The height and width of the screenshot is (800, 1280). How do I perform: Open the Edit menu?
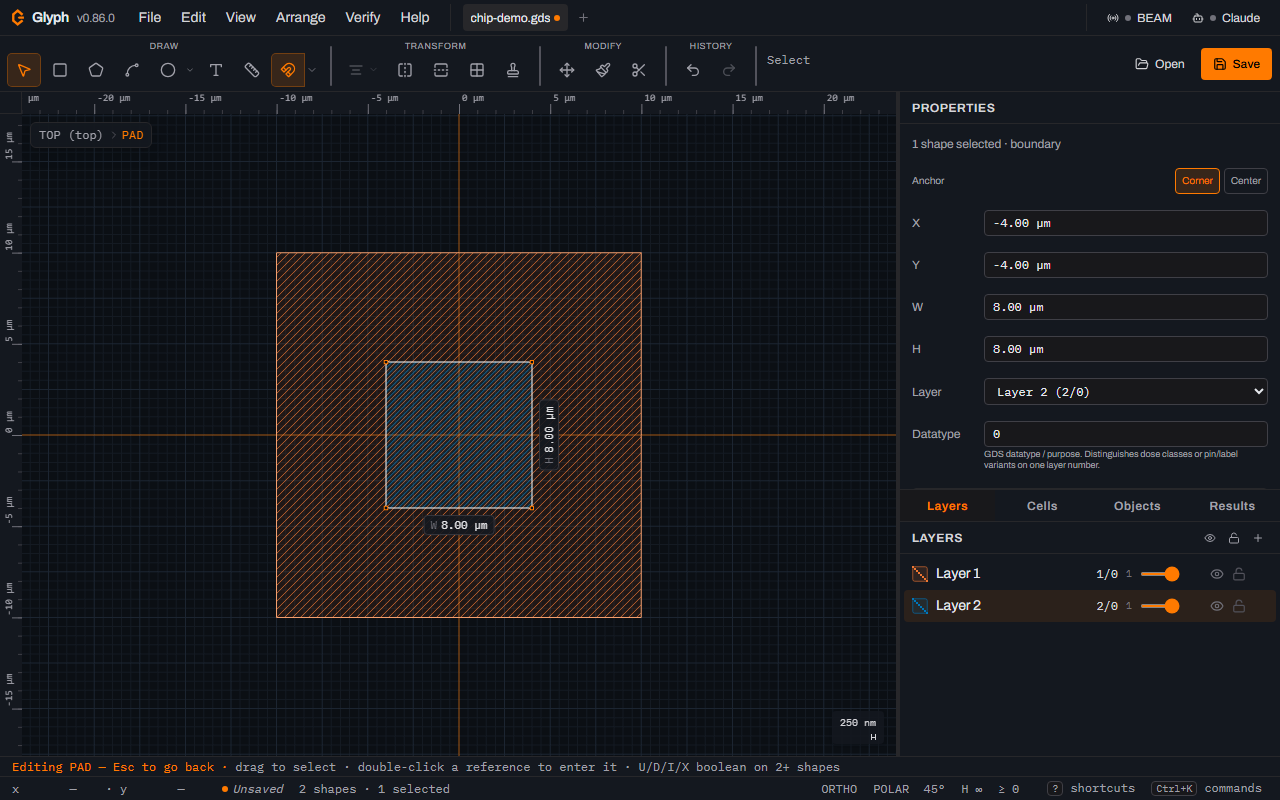tap(194, 18)
